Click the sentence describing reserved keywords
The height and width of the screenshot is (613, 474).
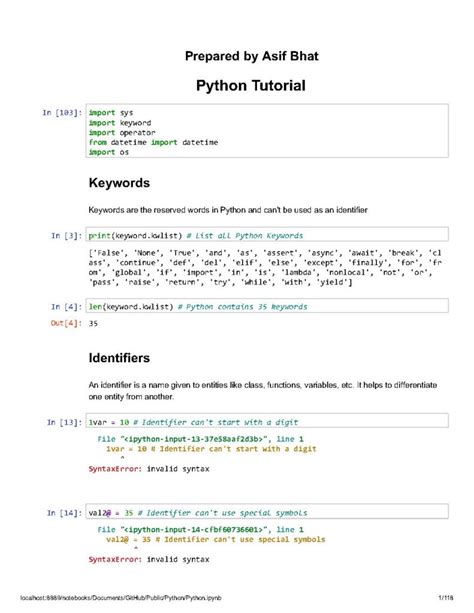point(228,210)
